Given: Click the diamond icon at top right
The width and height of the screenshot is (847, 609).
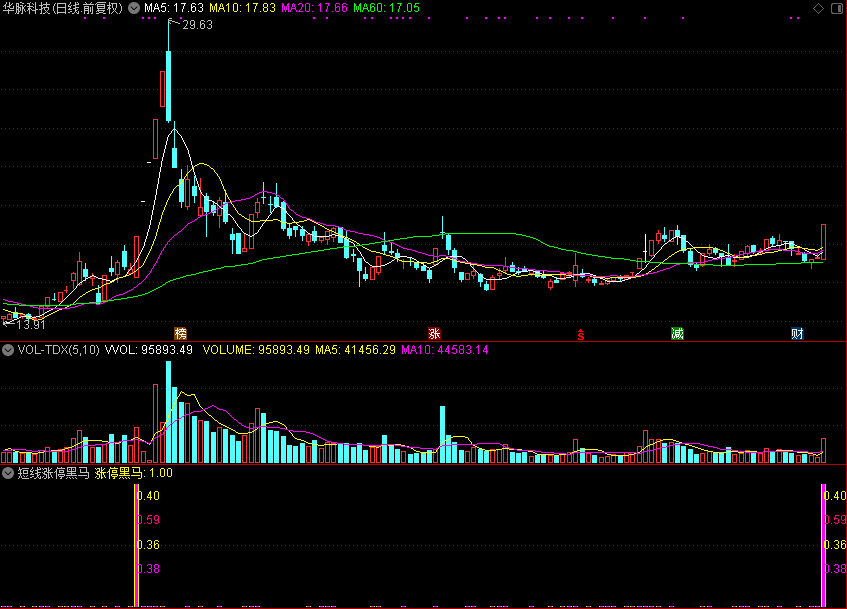Looking at the screenshot, I should click(818, 8).
